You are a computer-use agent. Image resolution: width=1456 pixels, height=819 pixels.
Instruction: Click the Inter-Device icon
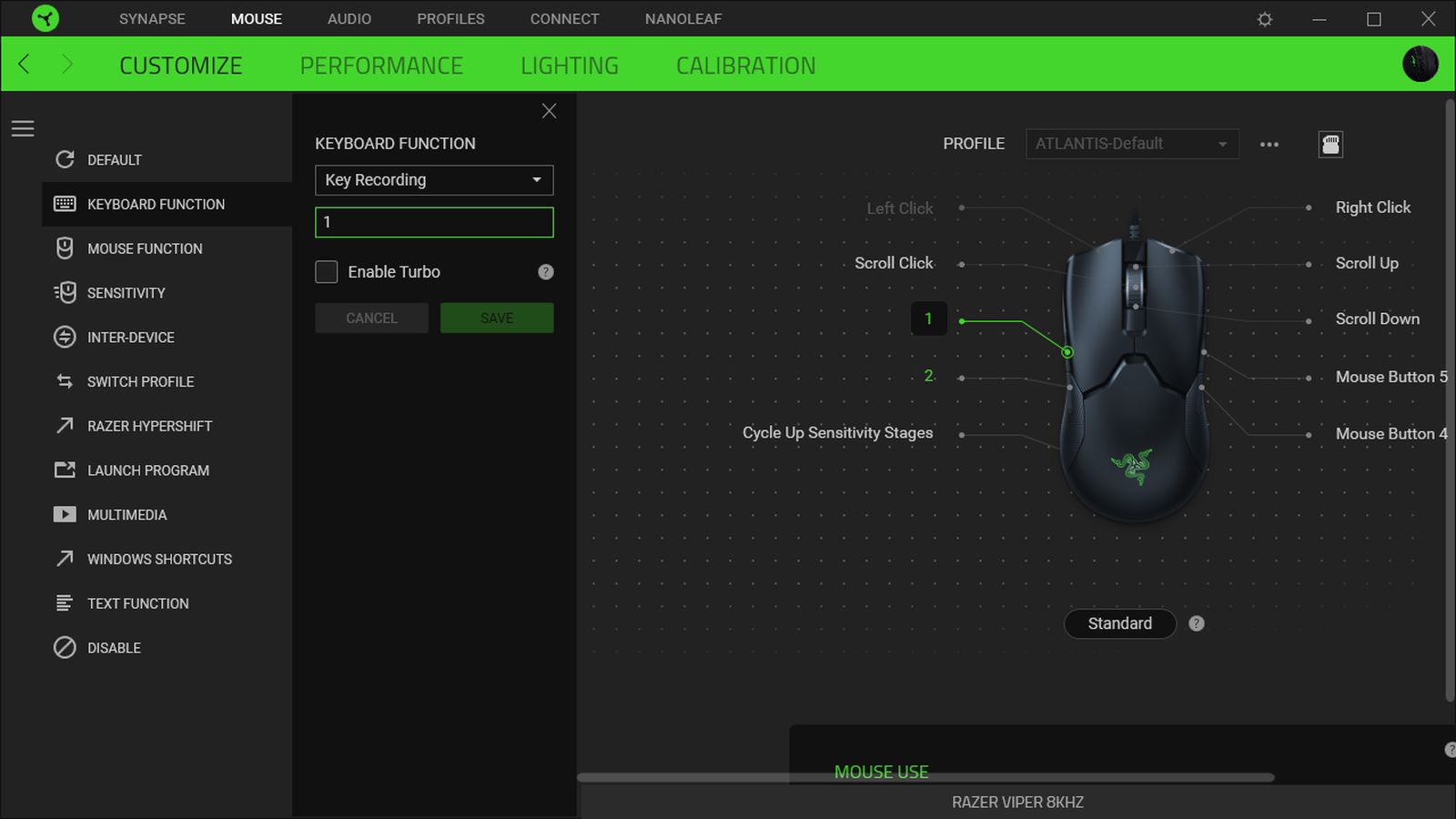tap(65, 337)
